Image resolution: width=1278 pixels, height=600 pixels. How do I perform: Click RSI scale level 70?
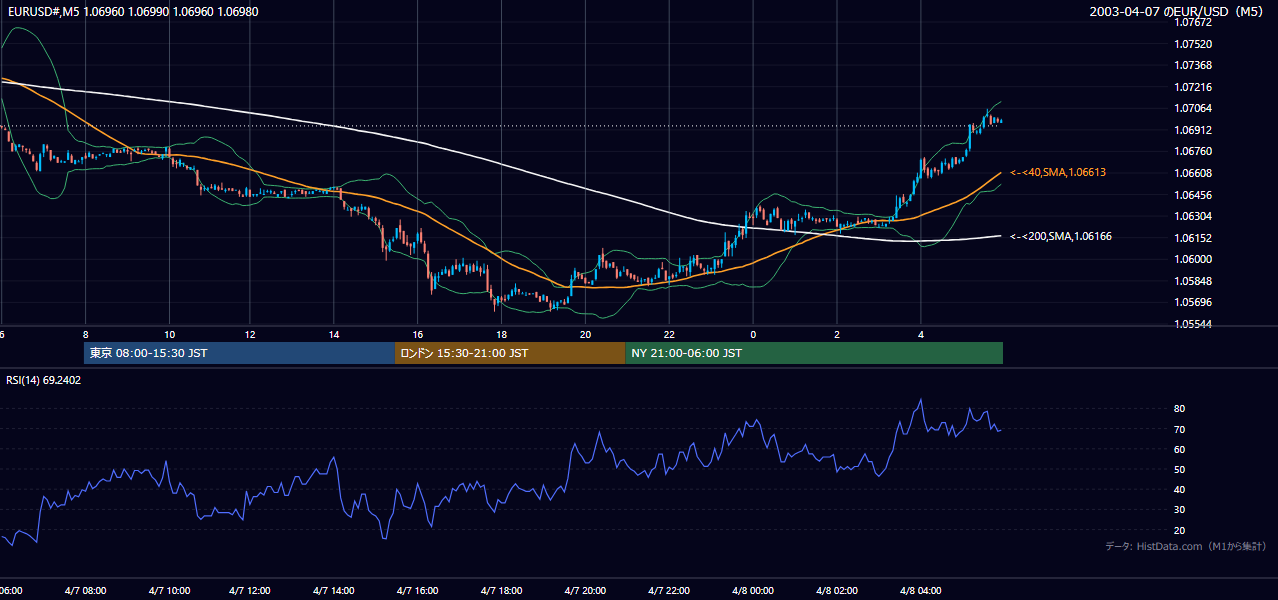(1179, 429)
